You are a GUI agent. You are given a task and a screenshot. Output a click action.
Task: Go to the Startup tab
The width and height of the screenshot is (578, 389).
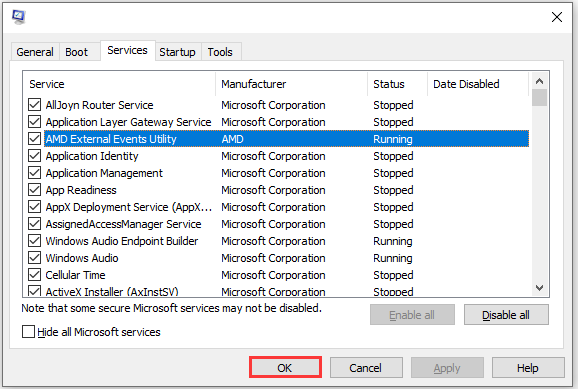click(x=177, y=52)
